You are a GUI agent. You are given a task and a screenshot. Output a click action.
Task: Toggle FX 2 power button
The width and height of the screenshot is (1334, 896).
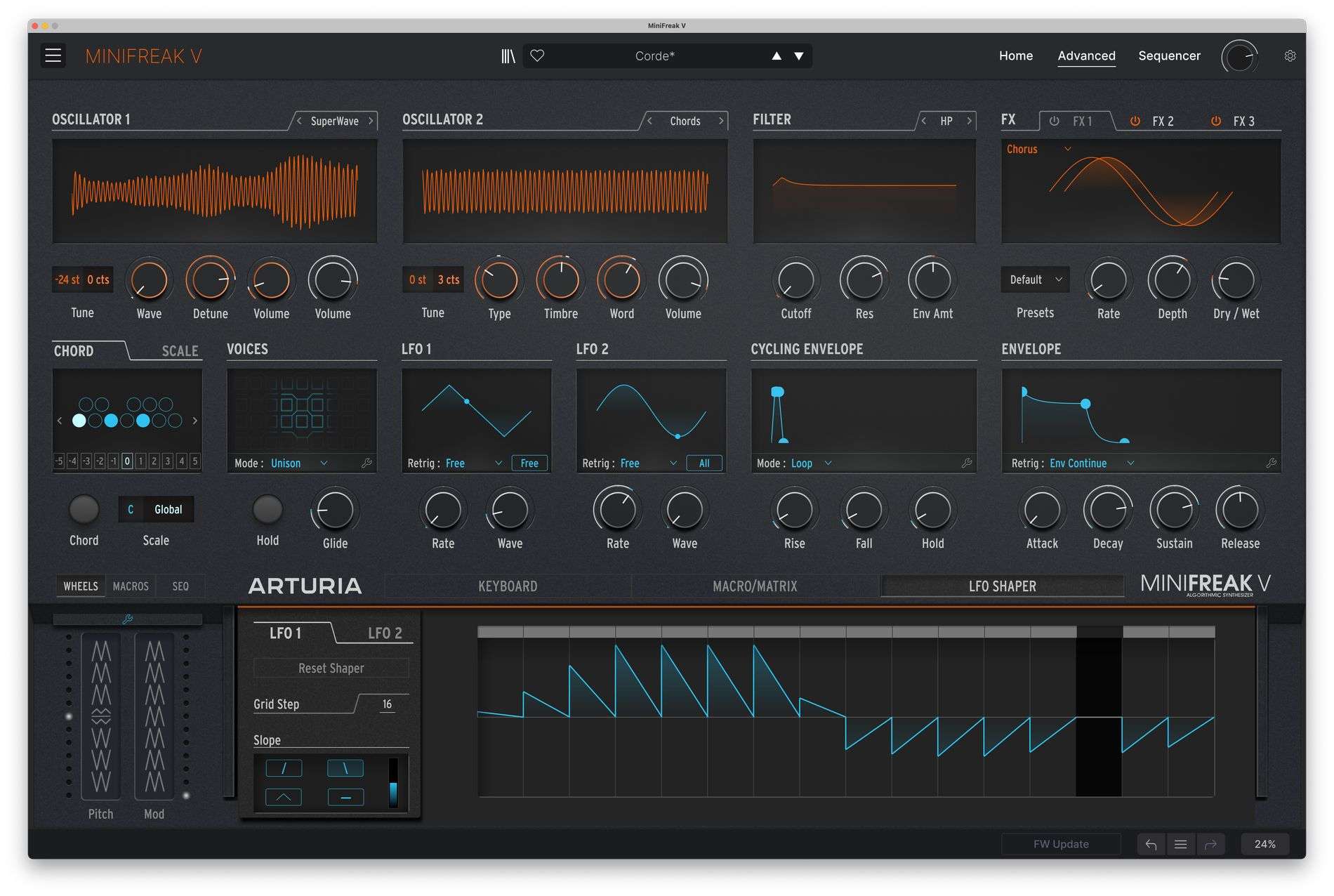[x=1135, y=121]
